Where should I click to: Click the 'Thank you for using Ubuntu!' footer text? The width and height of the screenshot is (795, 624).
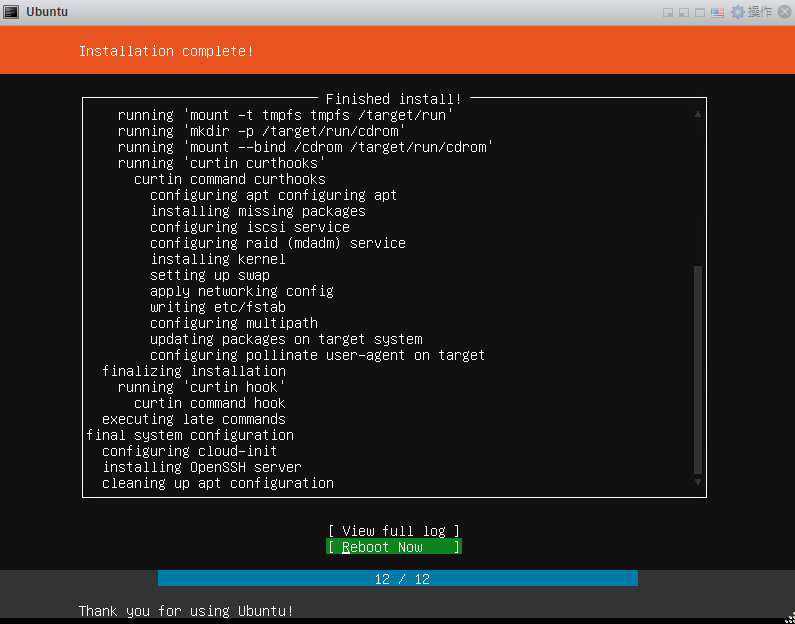point(186,610)
